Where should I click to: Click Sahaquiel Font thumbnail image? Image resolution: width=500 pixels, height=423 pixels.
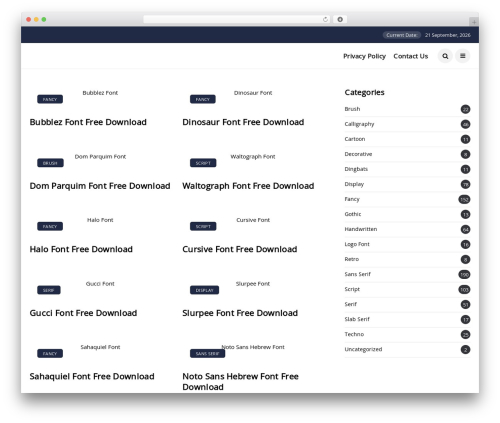point(100,347)
